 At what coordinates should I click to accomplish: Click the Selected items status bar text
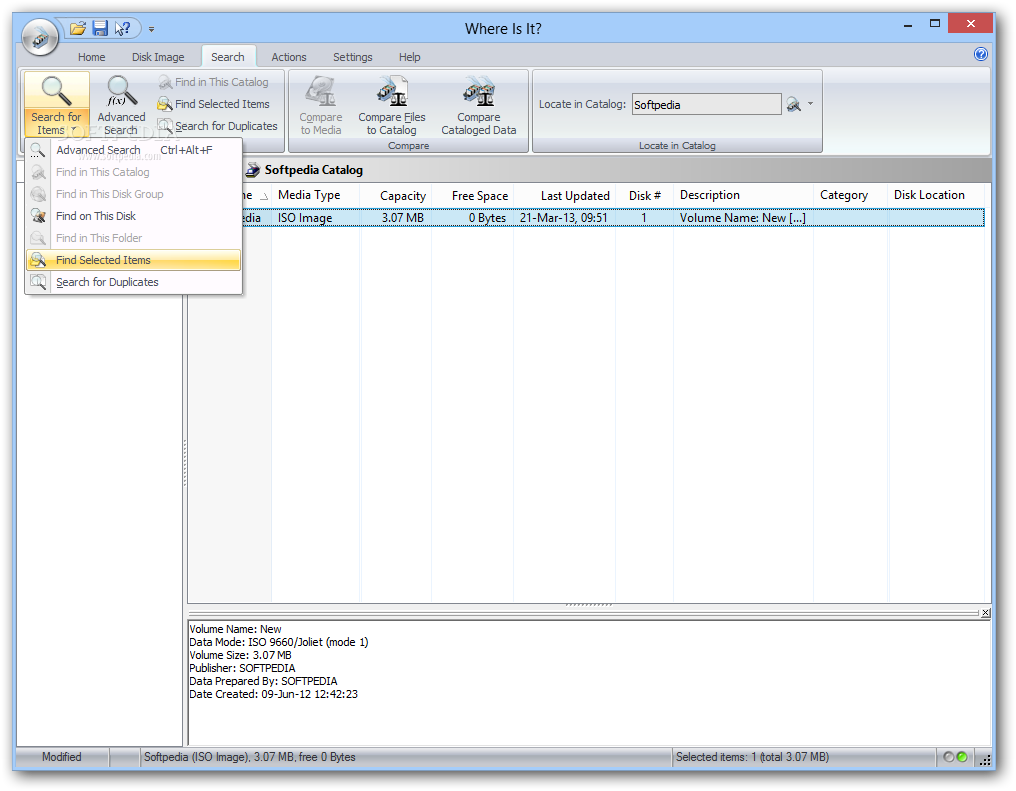pyautogui.click(x=752, y=757)
